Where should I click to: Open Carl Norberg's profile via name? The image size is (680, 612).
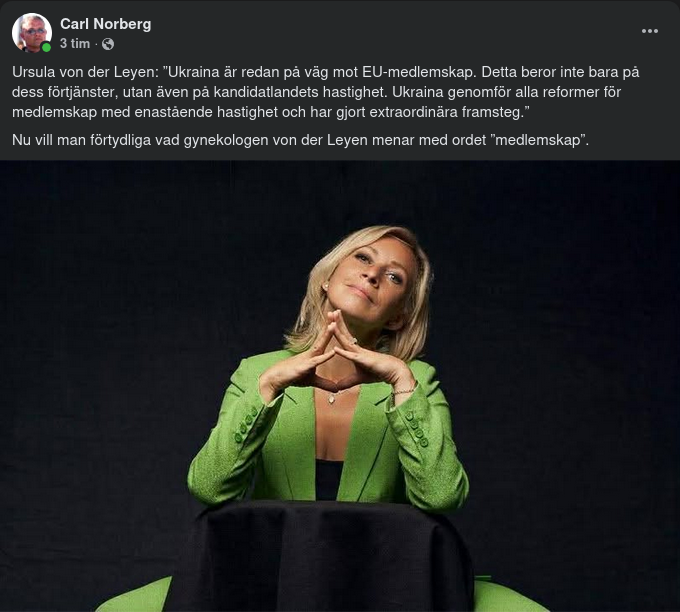tap(105, 24)
